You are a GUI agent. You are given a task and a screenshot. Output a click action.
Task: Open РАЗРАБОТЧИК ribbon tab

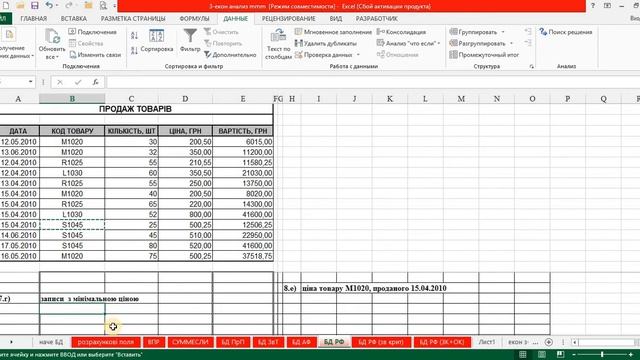376,19
